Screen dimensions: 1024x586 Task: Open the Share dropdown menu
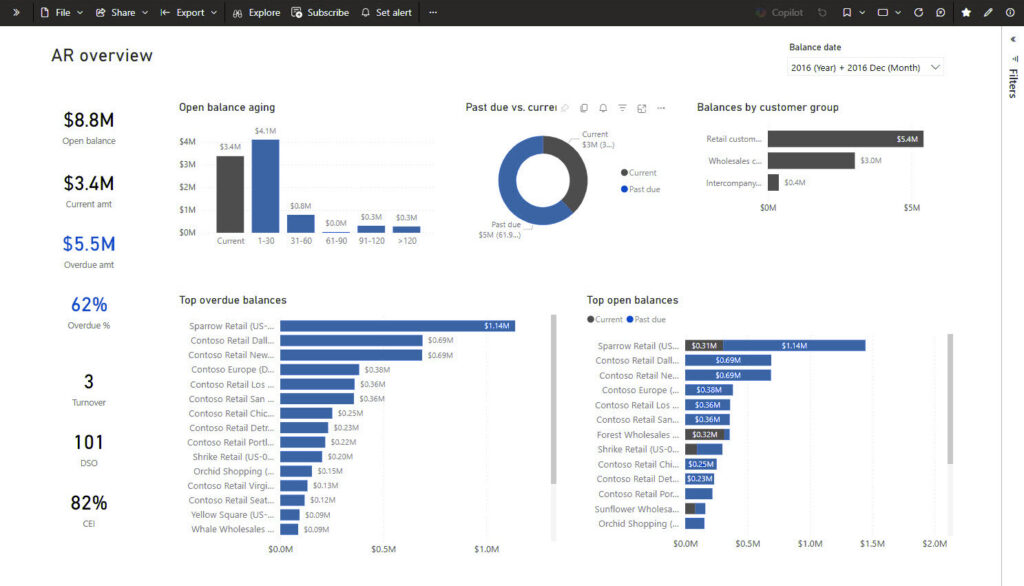pos(122,13)
